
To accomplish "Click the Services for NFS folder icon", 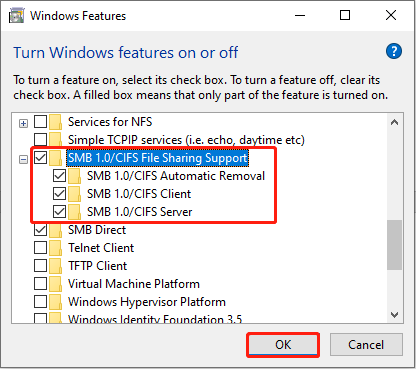I will tap(55, 122).
